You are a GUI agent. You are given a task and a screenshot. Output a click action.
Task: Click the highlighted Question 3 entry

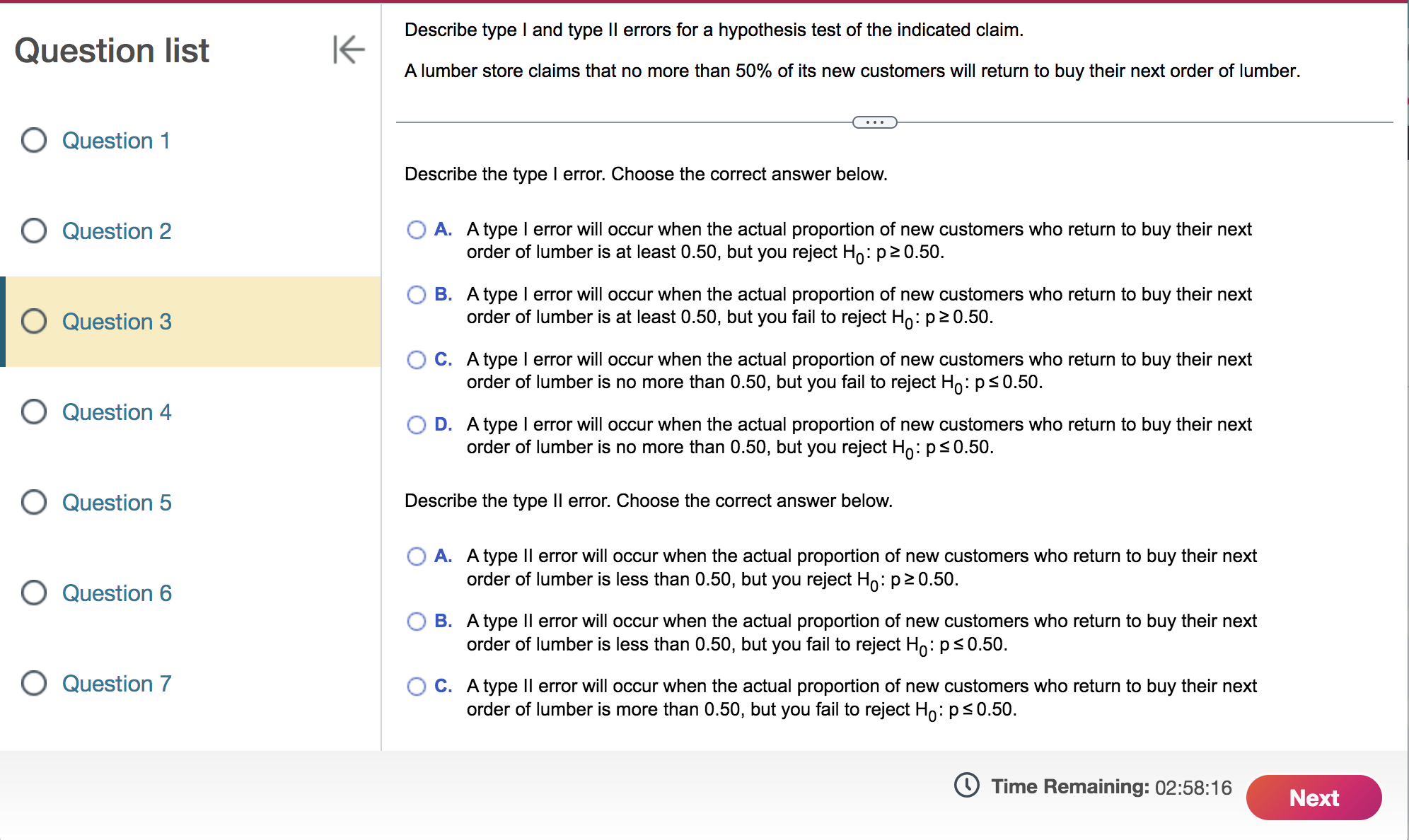point(116,322)
